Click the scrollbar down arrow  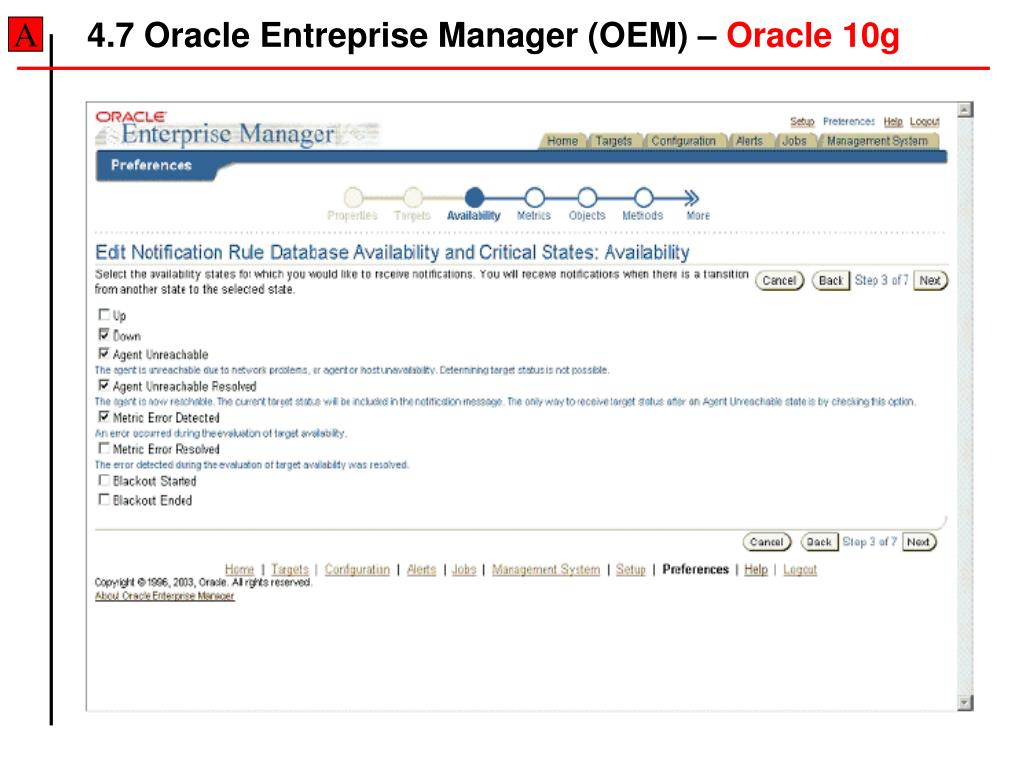click(965, 703)
